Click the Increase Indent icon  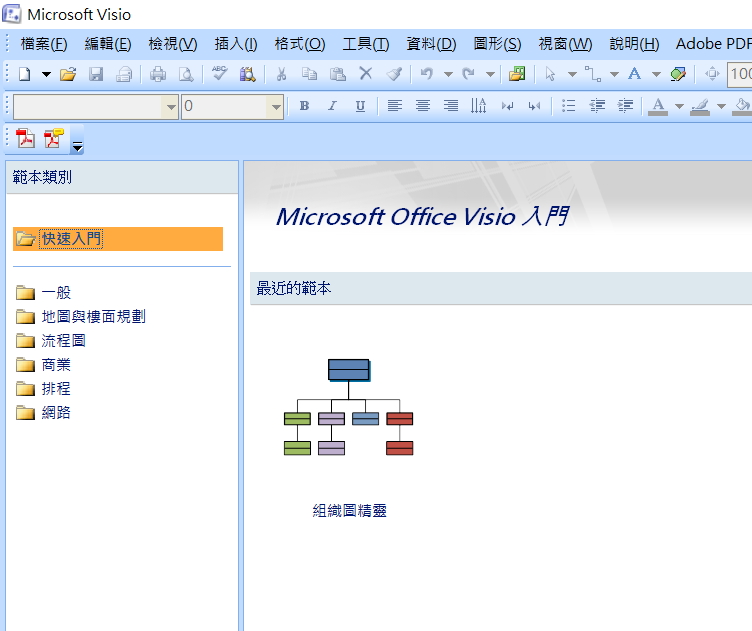625,106
